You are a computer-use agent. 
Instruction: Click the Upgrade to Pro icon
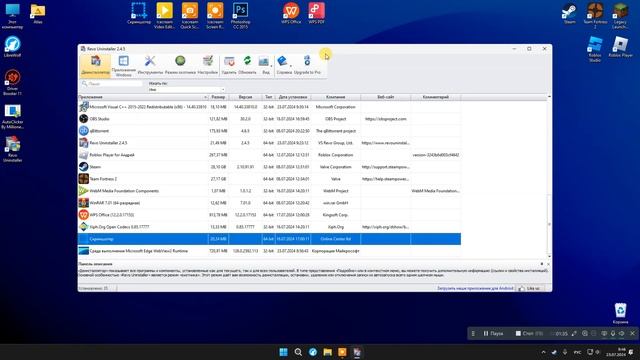307,65
